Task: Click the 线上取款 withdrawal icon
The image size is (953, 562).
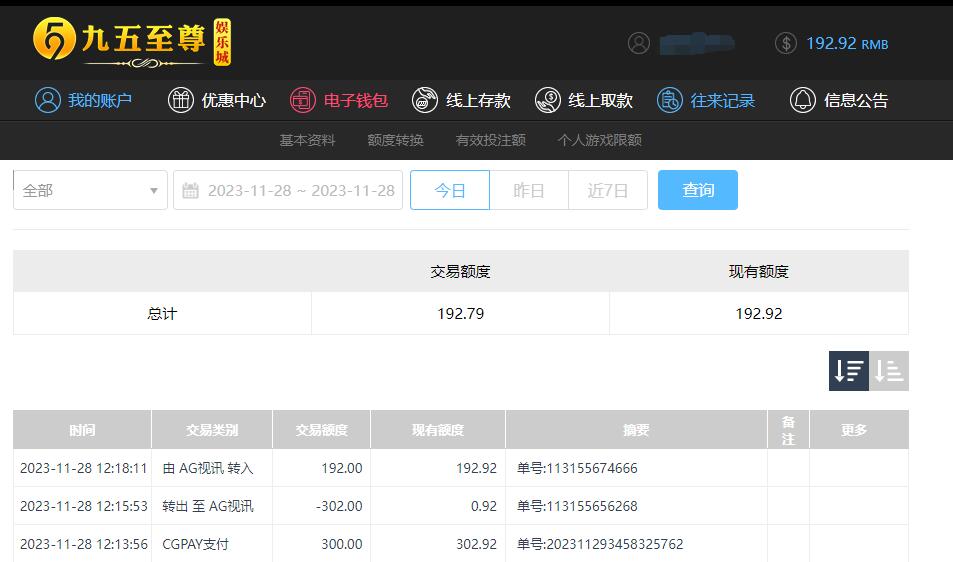Action: coord(548,100)
